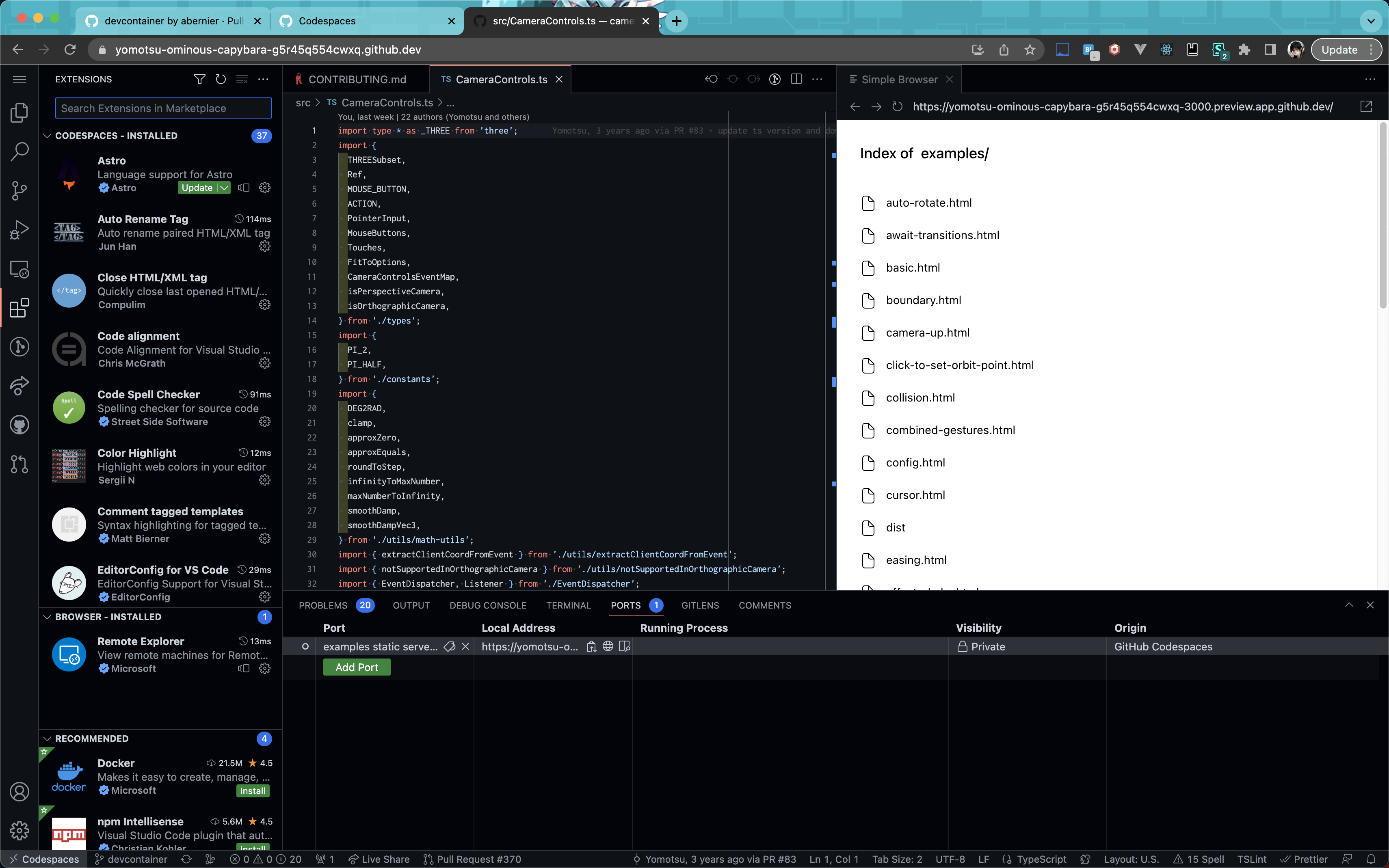Switch to GitLens panel tab
Viewport: 1389px width, 868px height.
coord(700,606)
